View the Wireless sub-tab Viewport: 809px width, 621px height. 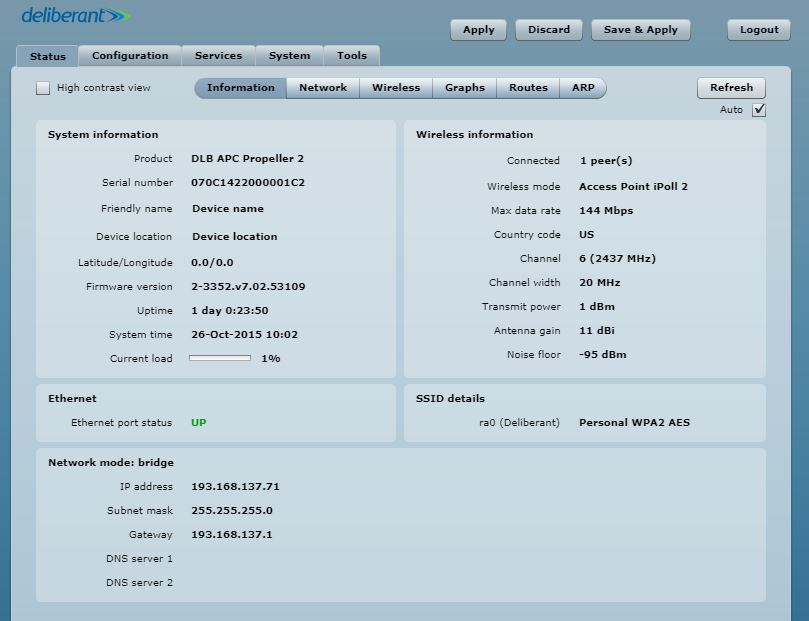pos(396,88)
